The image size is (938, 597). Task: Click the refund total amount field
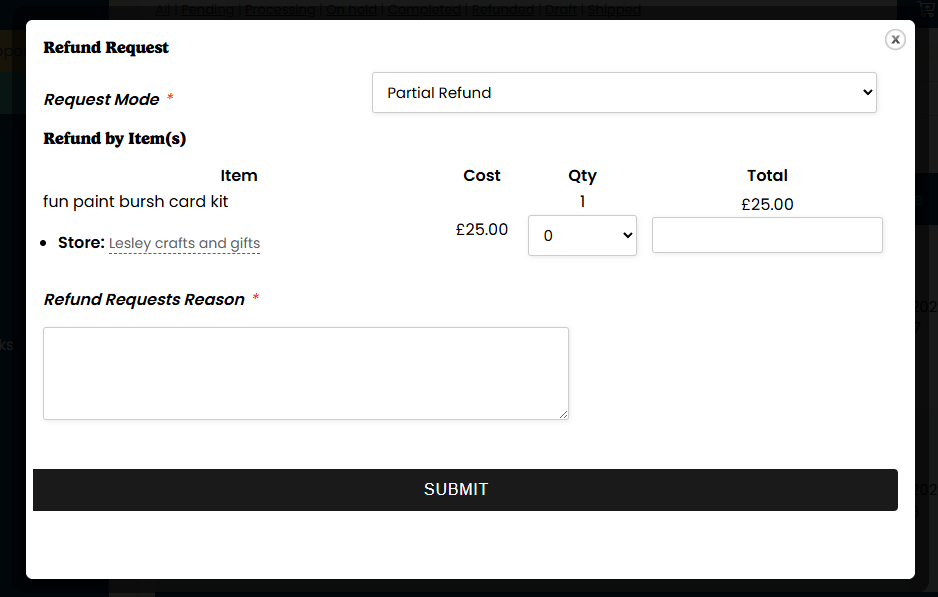767,235
